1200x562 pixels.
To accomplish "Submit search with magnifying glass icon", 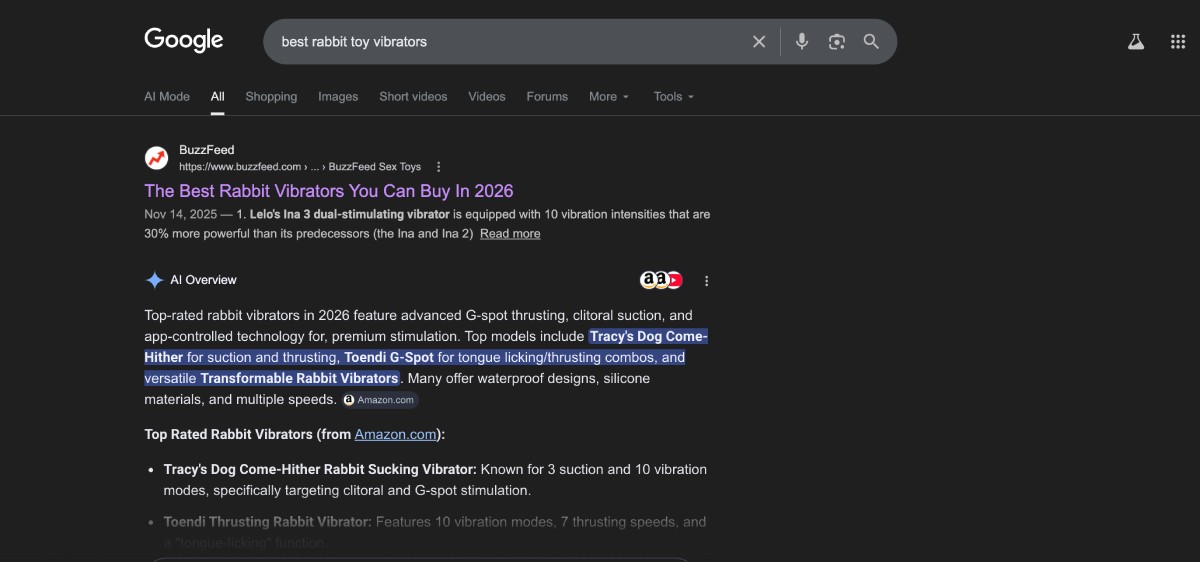I will pos(871,41).
